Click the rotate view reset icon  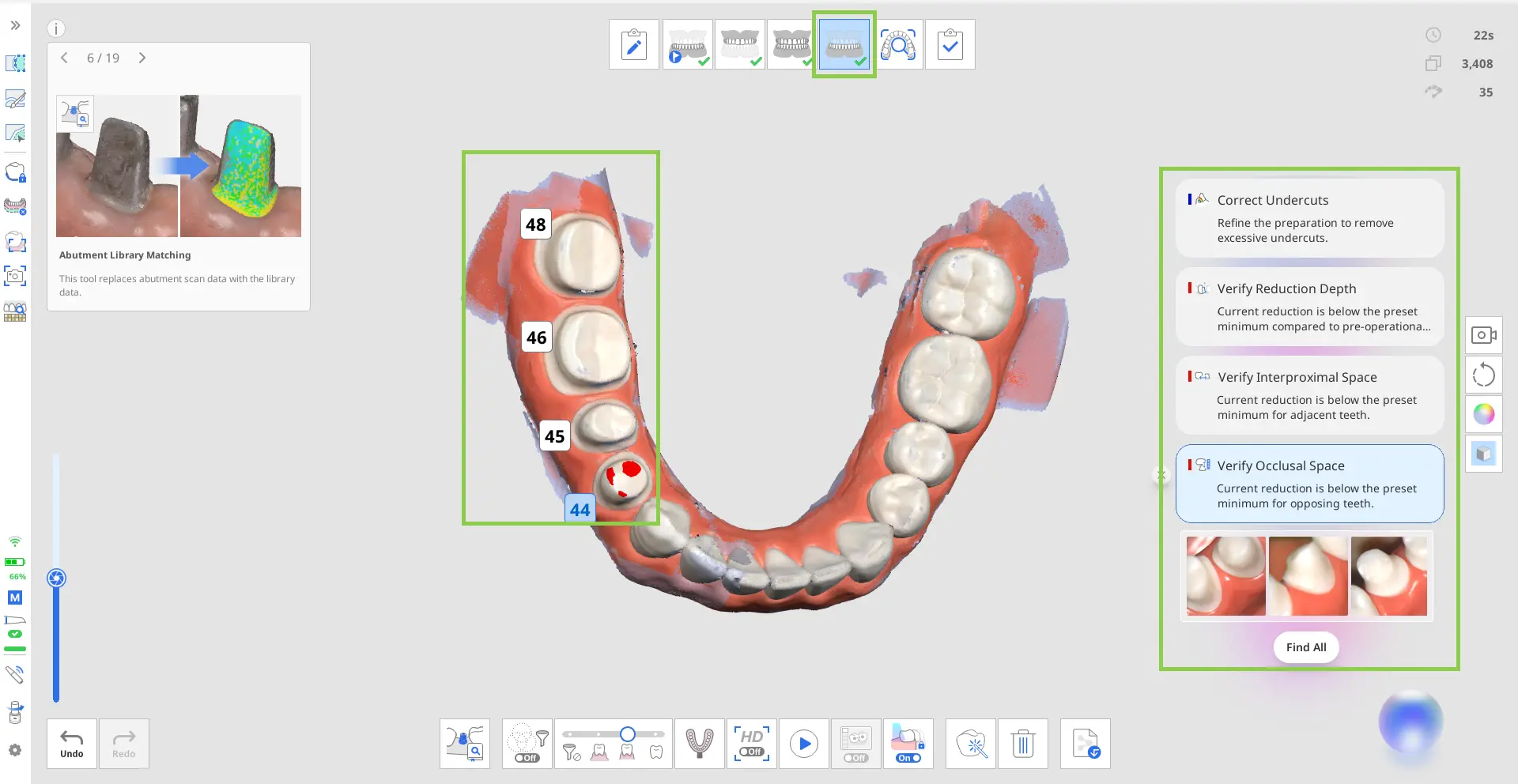(x=1484, y=375)
